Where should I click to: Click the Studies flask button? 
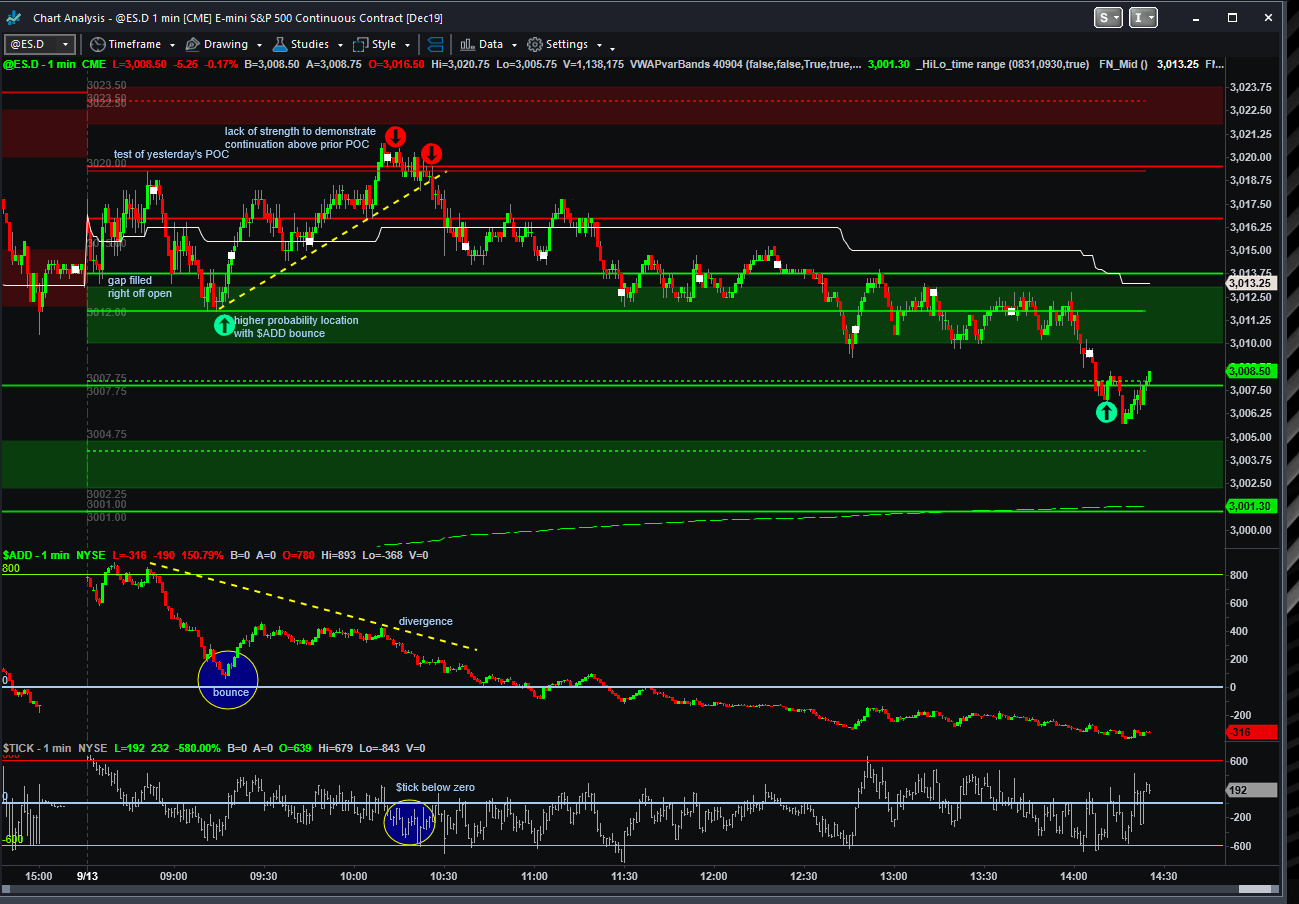[300, 44]
